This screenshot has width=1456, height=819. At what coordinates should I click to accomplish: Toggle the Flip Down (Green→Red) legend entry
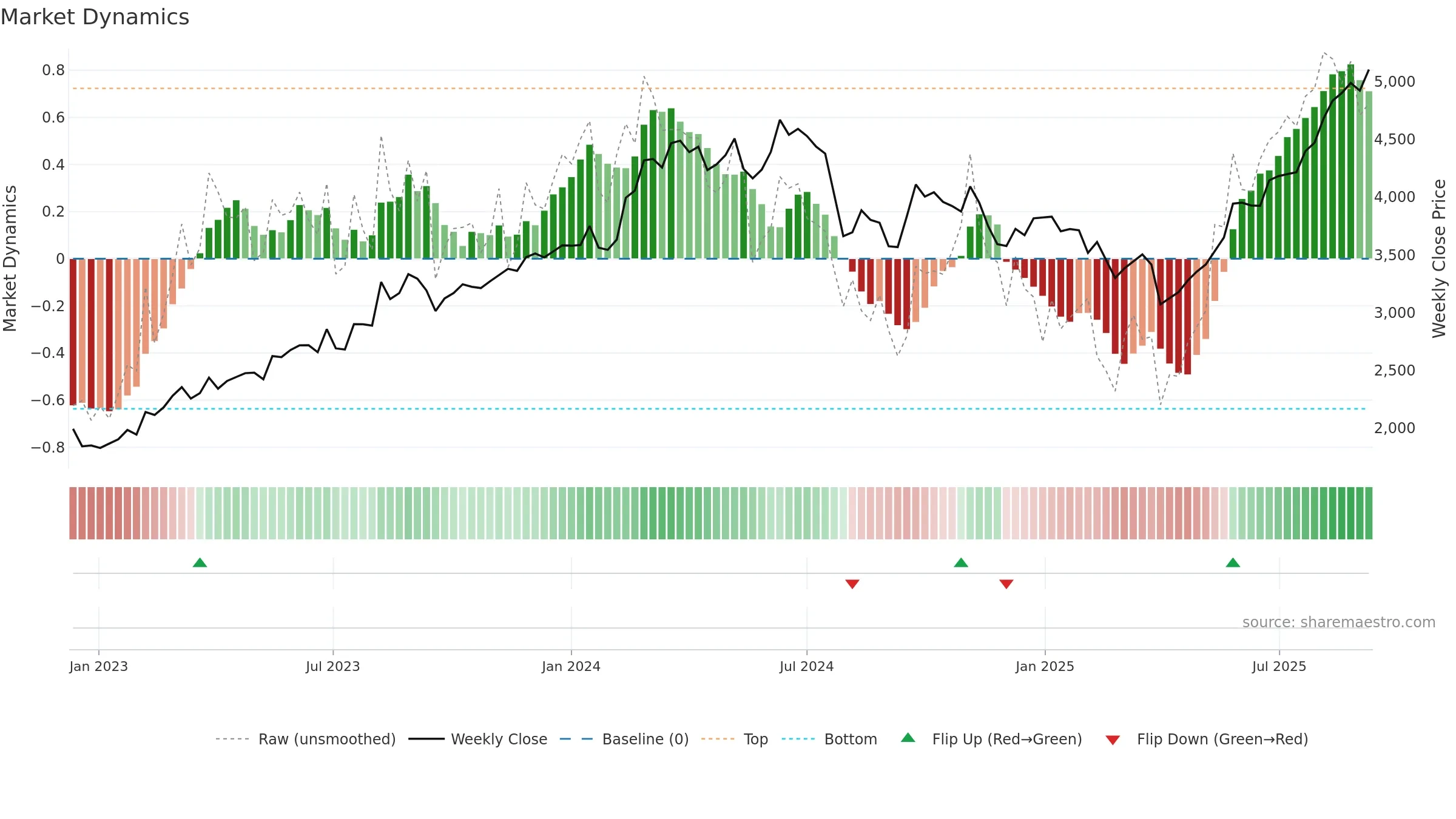(x=1207, y=739)
